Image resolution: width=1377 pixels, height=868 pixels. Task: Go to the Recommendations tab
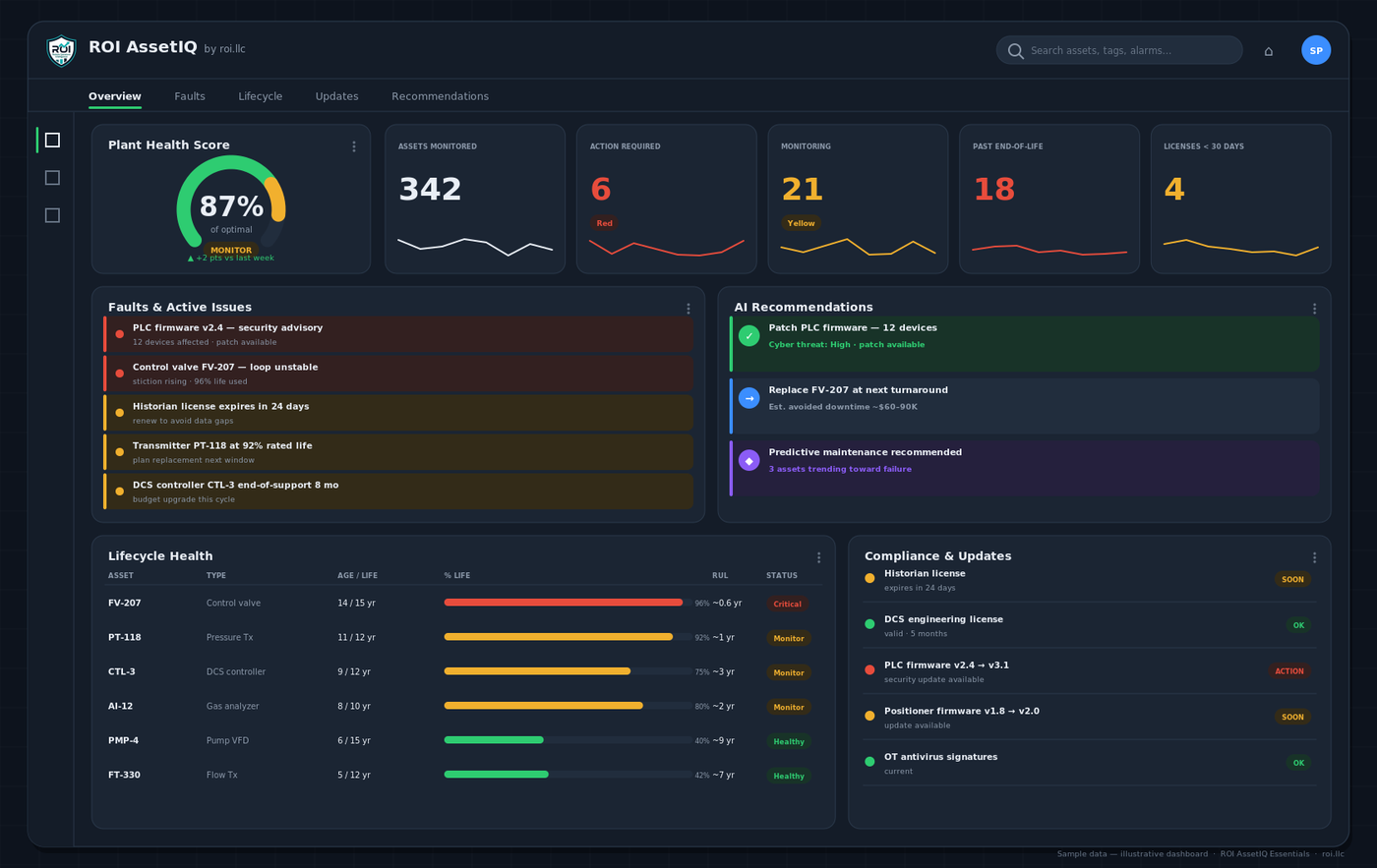tap(440, 96)
